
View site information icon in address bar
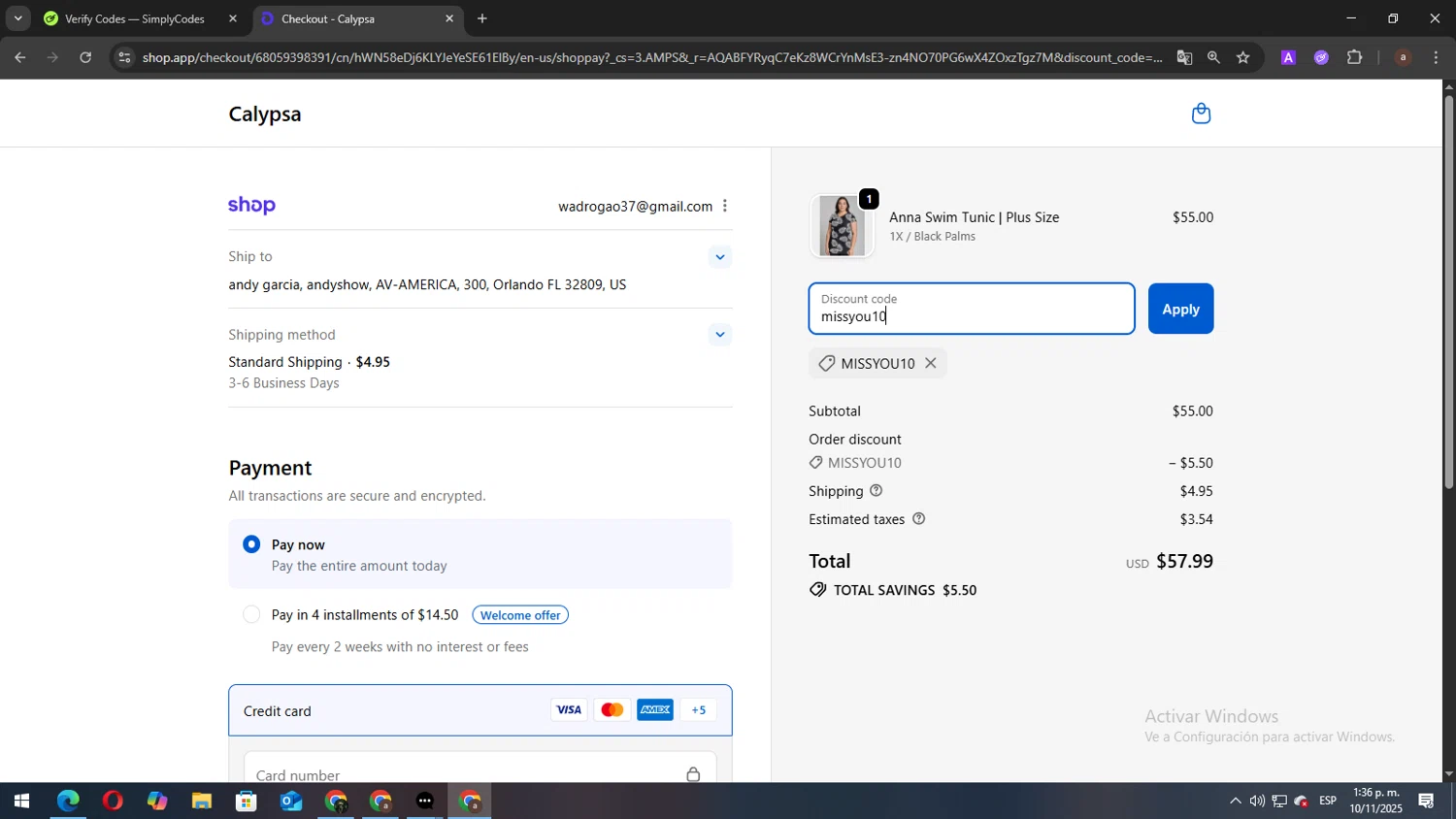click(123, 57)
